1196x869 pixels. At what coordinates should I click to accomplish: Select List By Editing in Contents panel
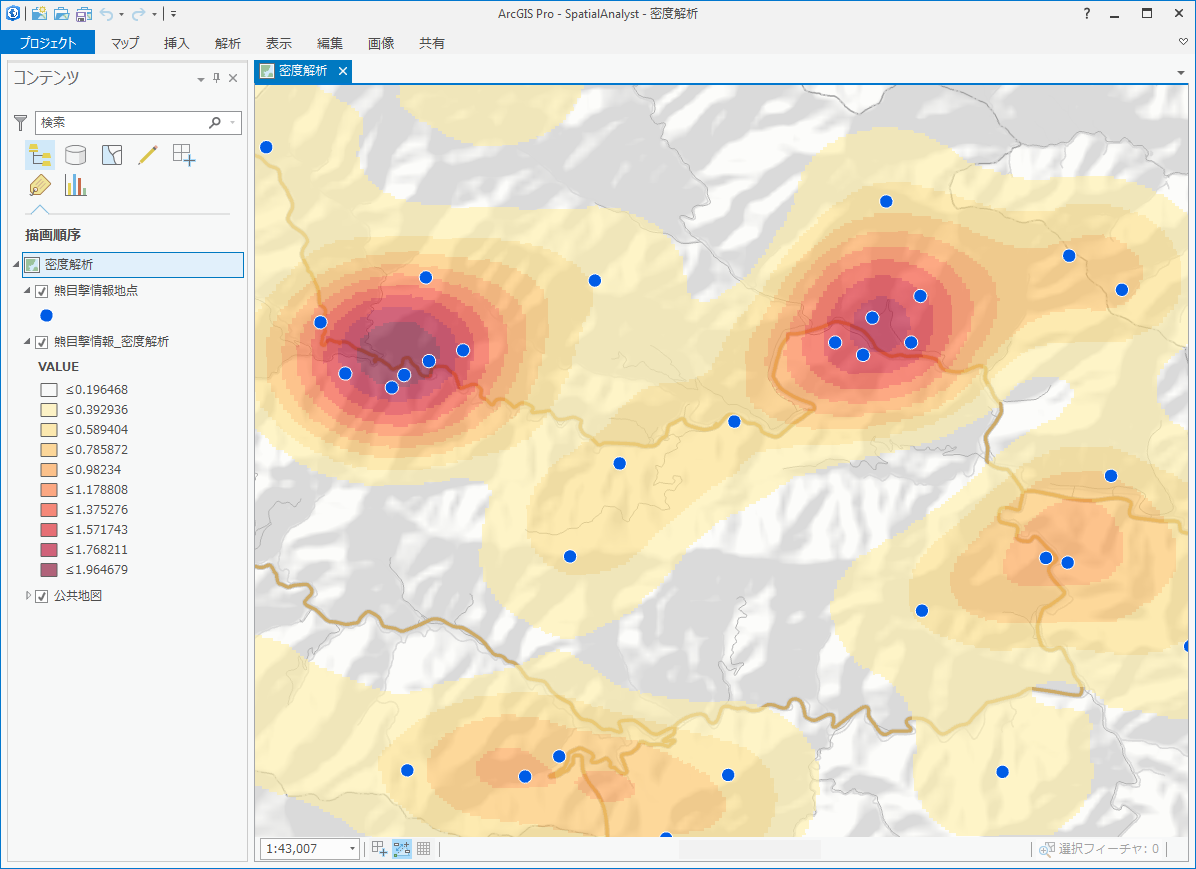pos(147,154)
